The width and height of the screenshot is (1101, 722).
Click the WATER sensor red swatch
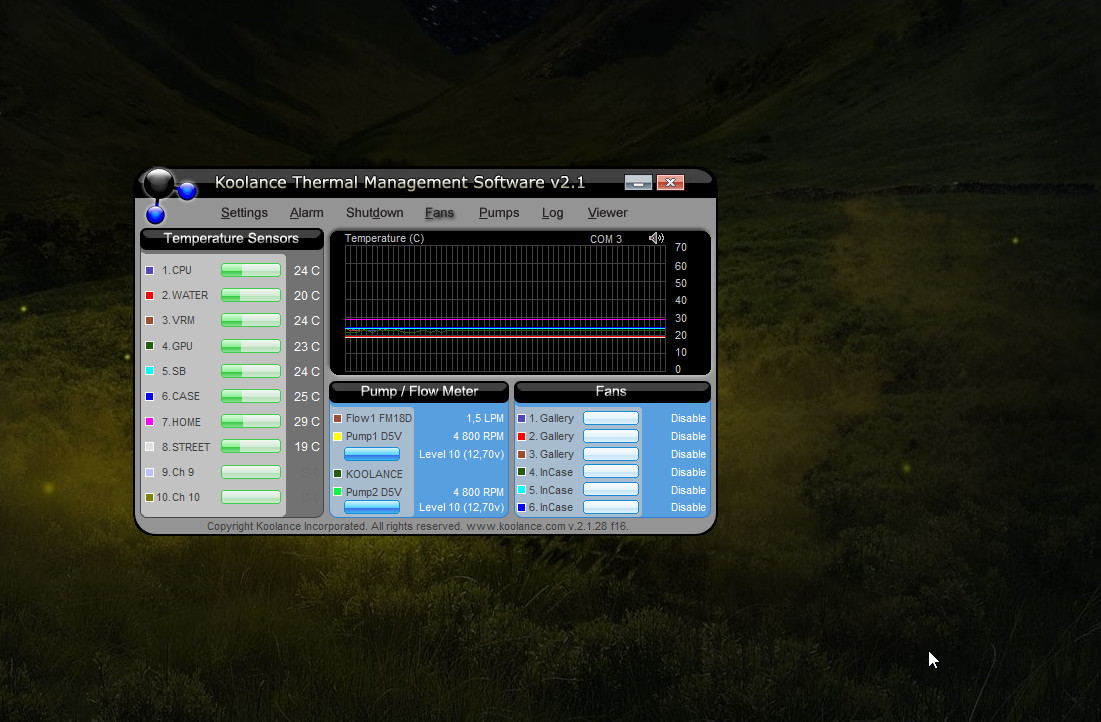tap(150, 296)
